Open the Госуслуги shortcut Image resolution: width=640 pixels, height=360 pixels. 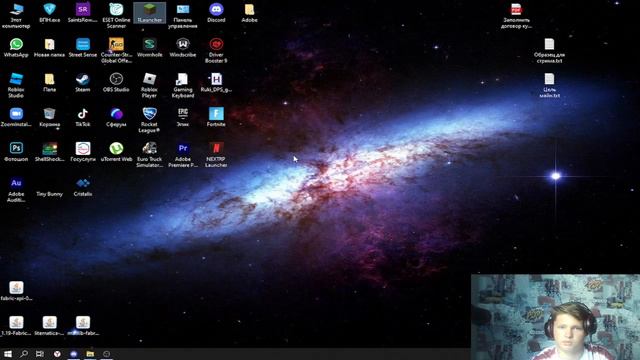82,151
